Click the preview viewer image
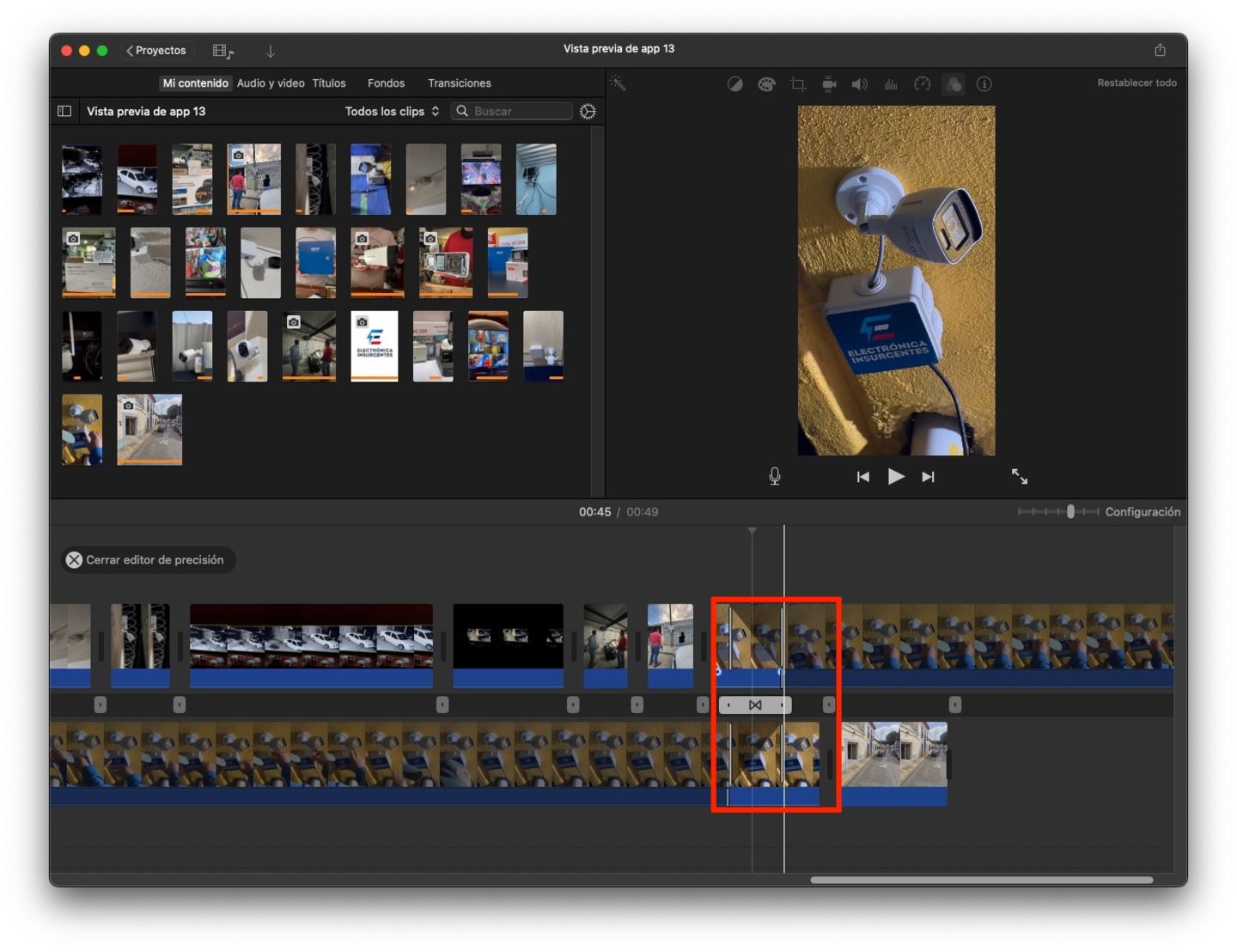This screenshot has width=1237, height=952. pos(896,281)
